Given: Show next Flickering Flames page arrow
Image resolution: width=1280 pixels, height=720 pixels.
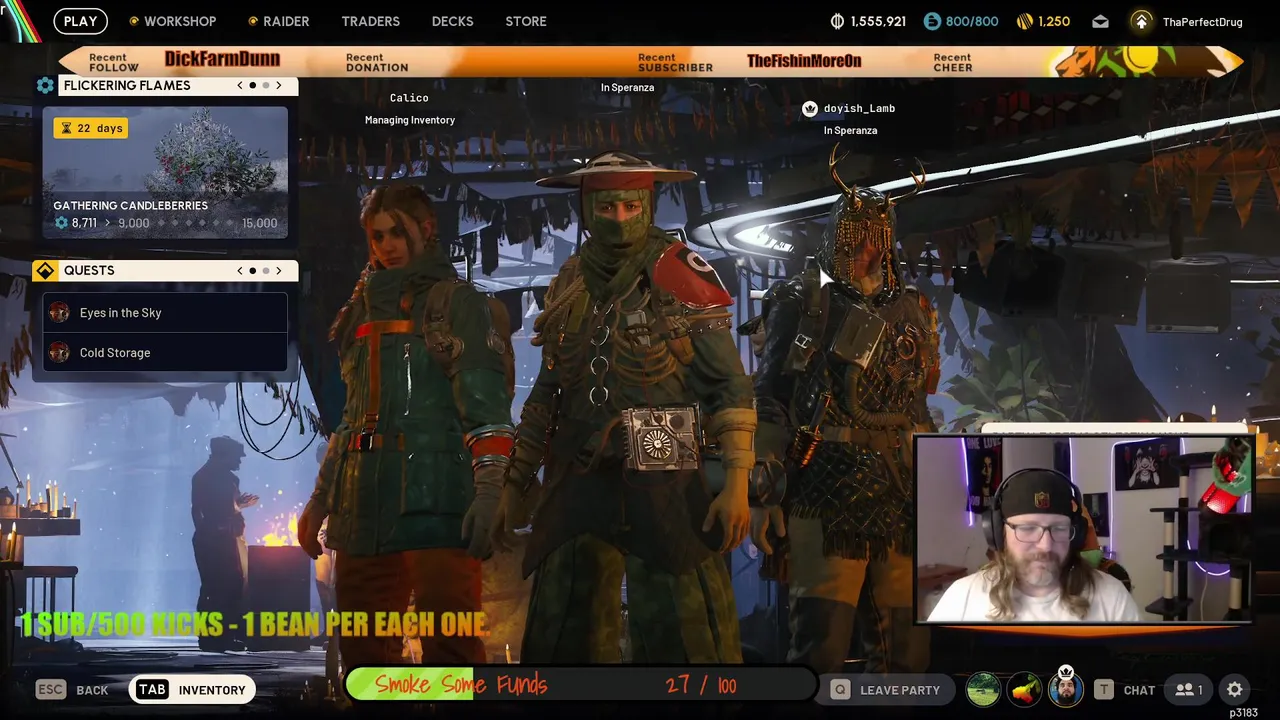Looking at the screenshot, I should [x=279, y=86].
